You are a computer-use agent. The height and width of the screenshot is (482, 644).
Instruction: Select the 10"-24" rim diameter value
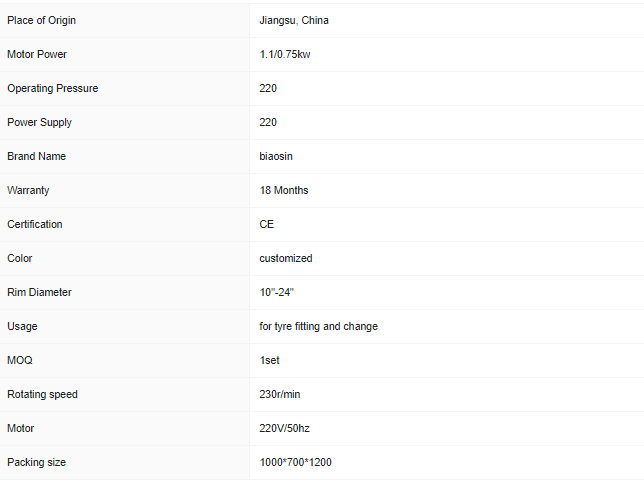[277, 292]
